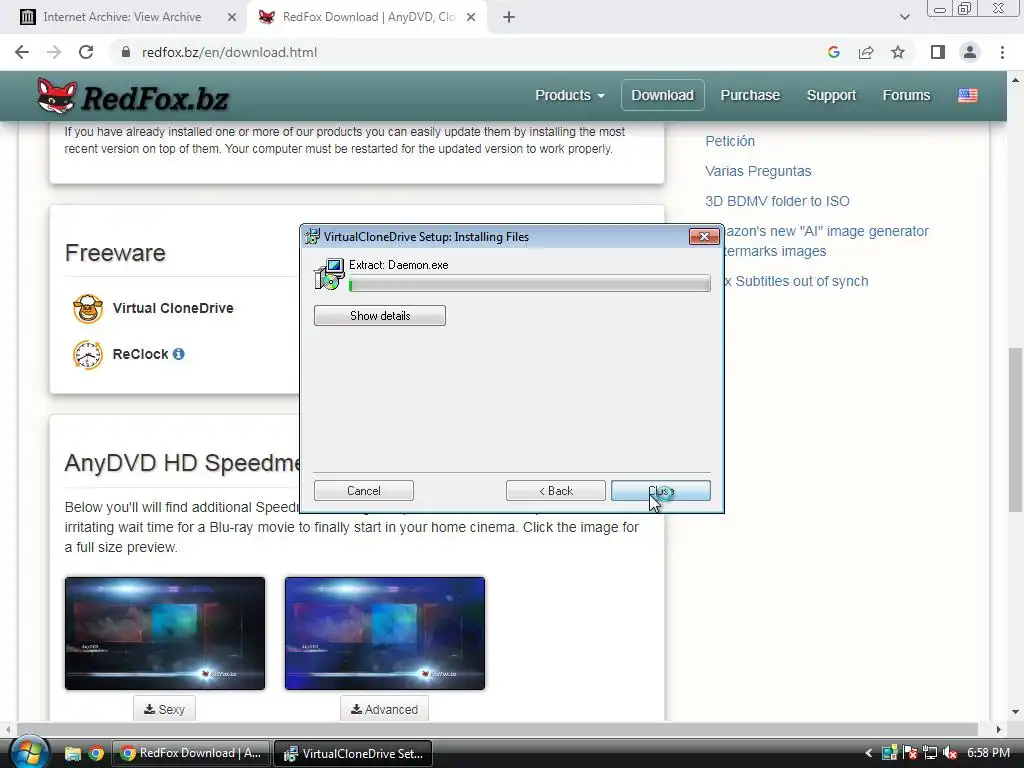Open the Petición forum link
This screenshot has height=768, width=1024.
729,141
